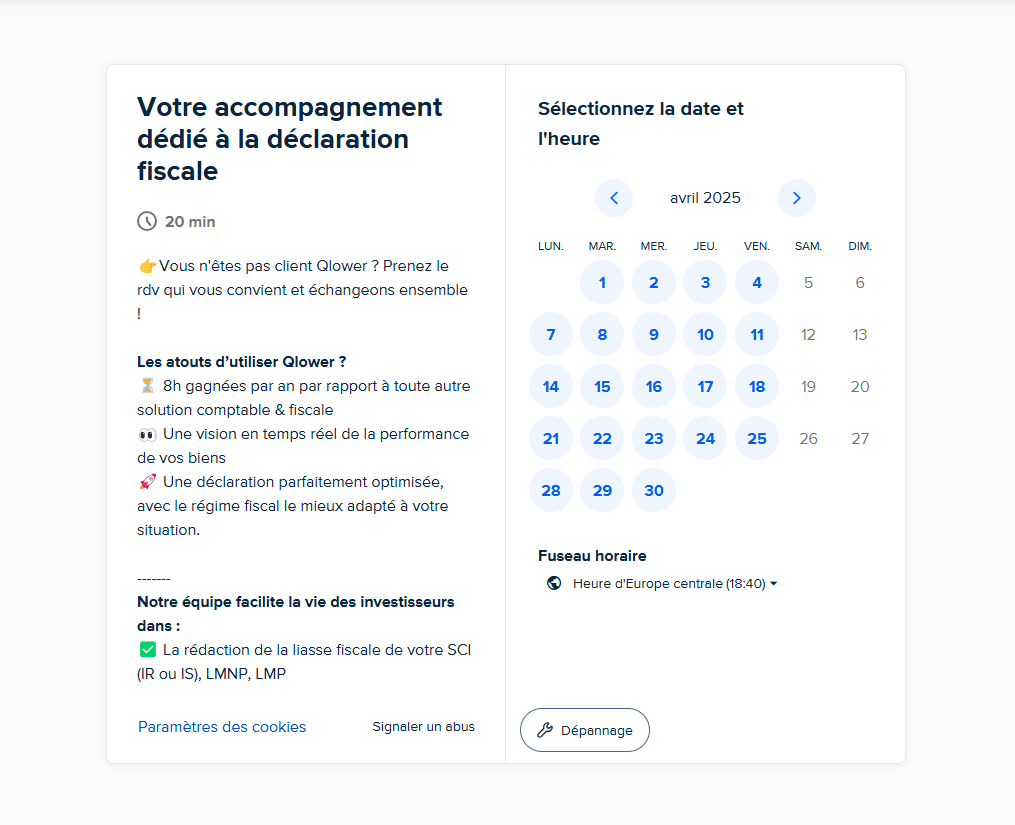Click the wrench icon in Dépannage

pos(545,730)
